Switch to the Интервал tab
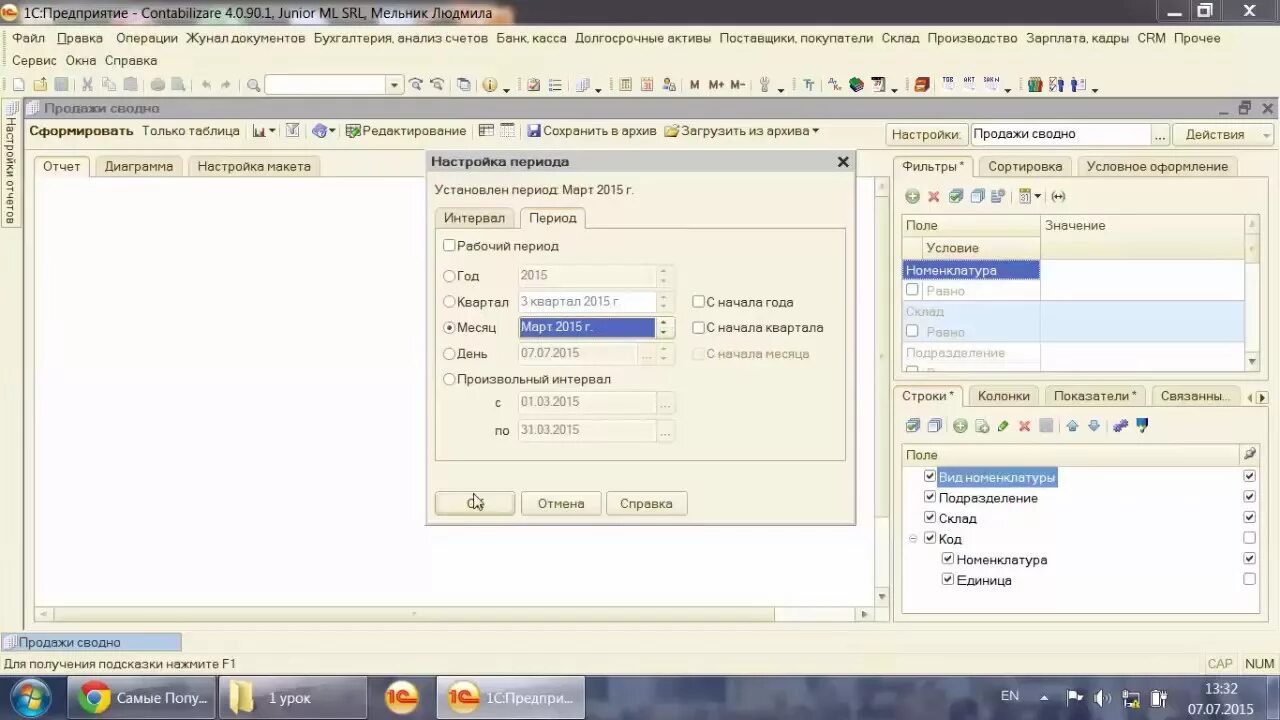1280x720 pixels. point(475,218)
